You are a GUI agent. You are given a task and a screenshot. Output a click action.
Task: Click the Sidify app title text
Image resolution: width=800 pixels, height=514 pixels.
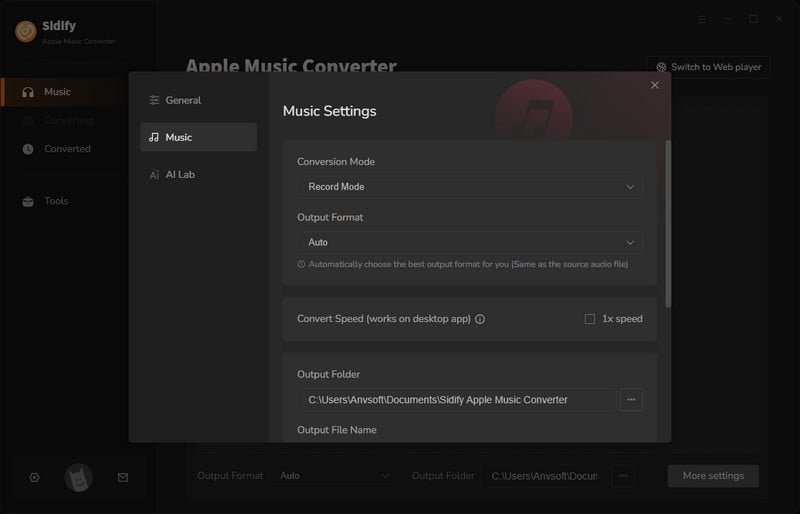[59, 26]
